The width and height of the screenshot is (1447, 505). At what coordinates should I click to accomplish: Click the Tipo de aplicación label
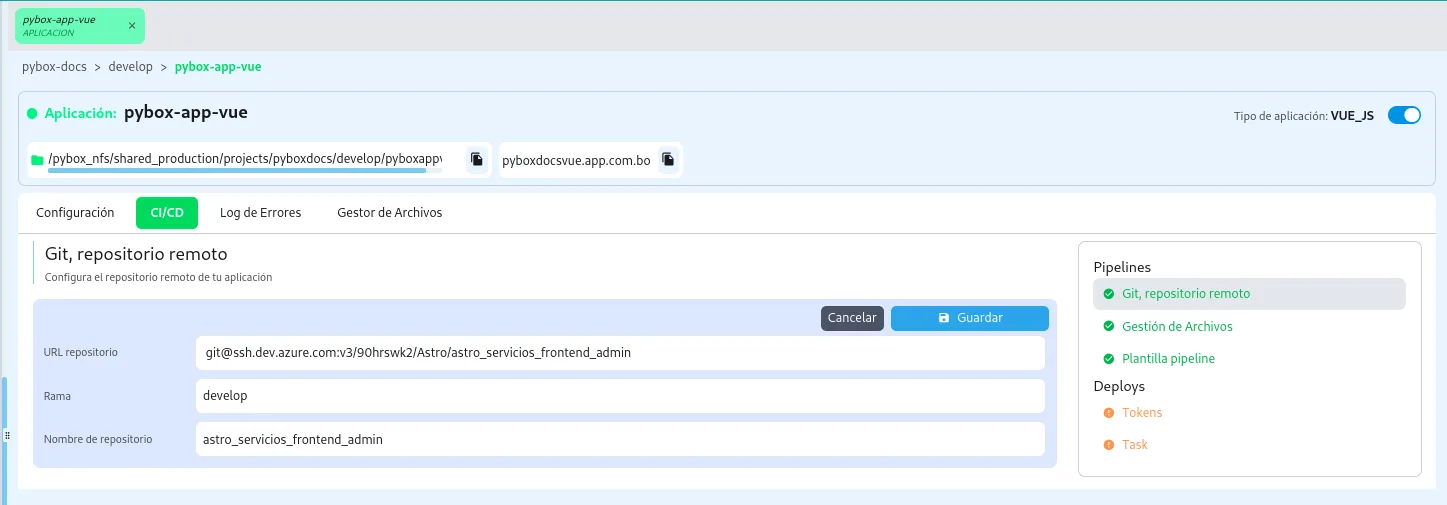coord(1279,116)
